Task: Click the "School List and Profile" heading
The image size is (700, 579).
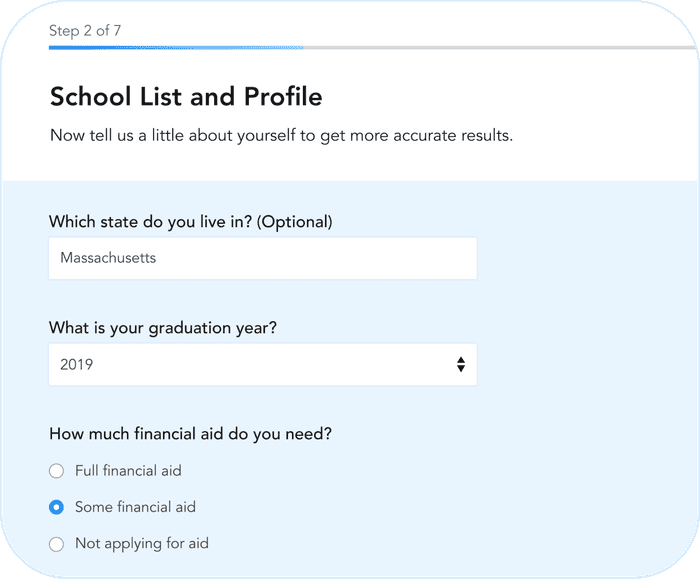Action: 186,97
